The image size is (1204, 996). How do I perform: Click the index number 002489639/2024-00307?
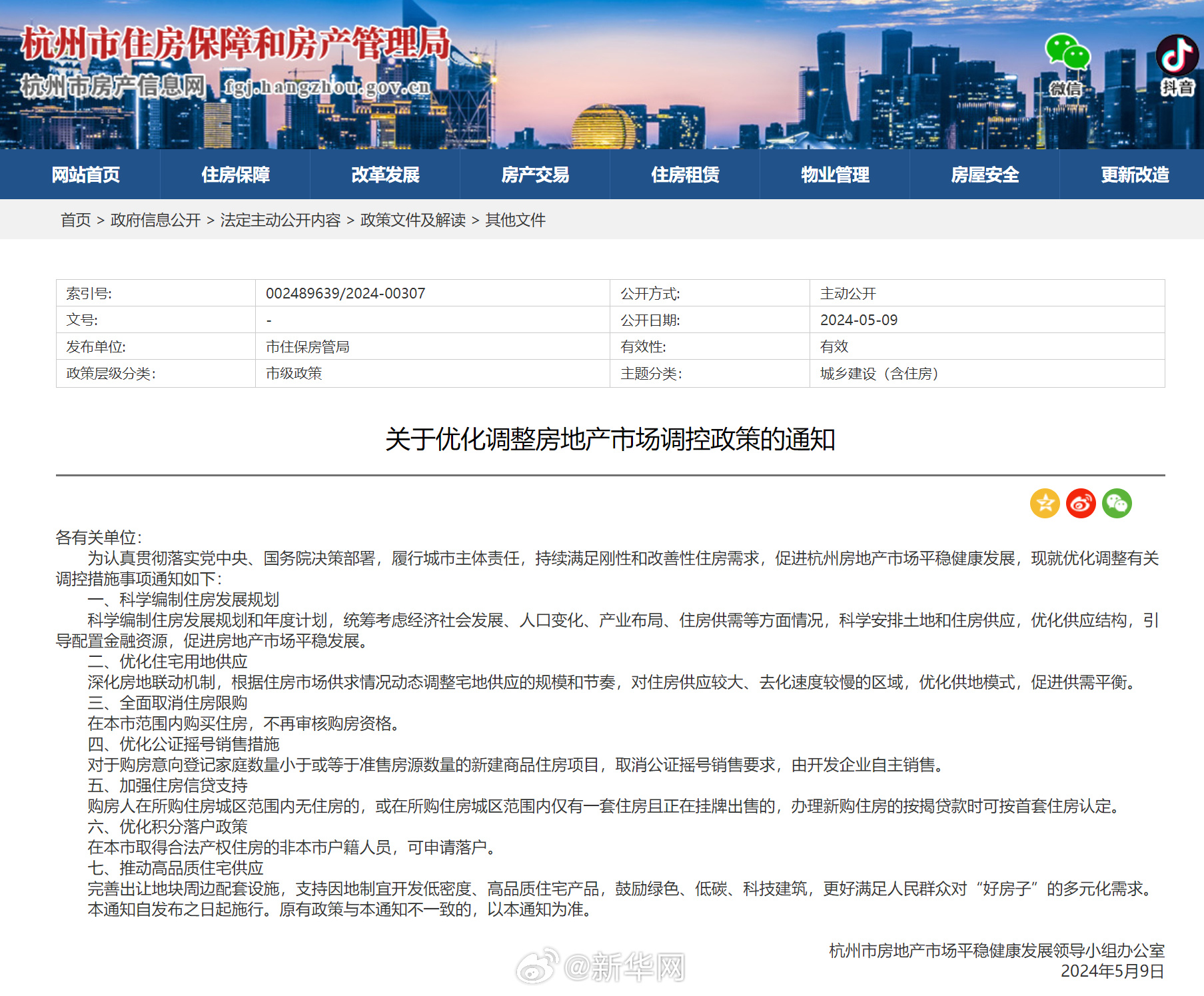(x=345, y=293)
